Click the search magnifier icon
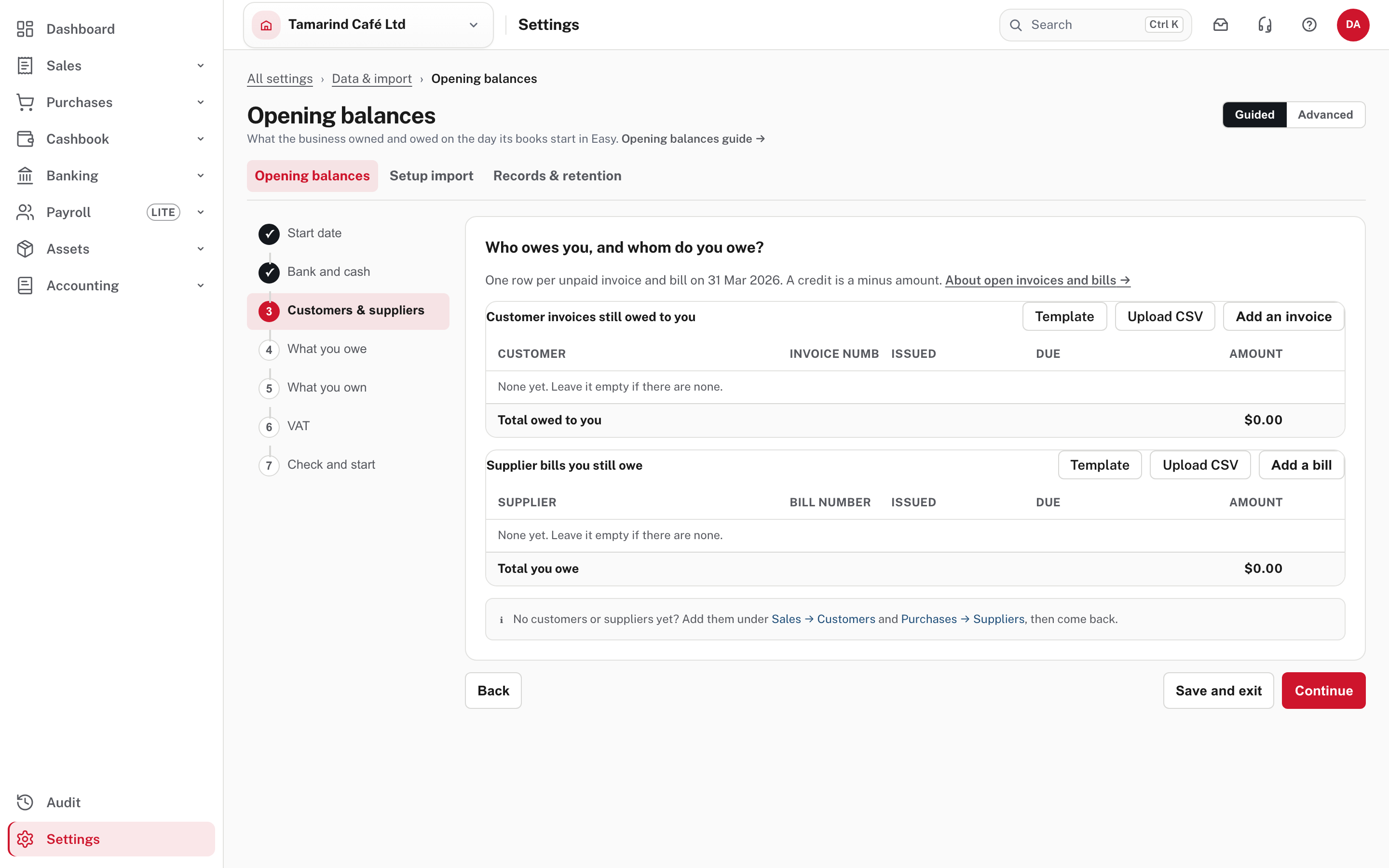1389x868 pixels. (x=1015, y=25)
